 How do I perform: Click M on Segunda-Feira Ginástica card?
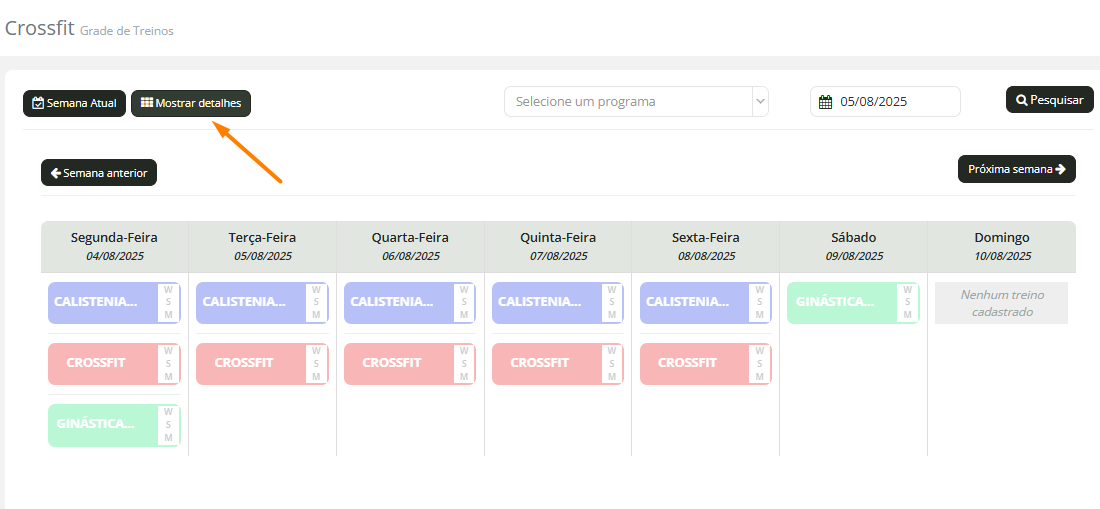pyautogui.click(x=168, y=438)
